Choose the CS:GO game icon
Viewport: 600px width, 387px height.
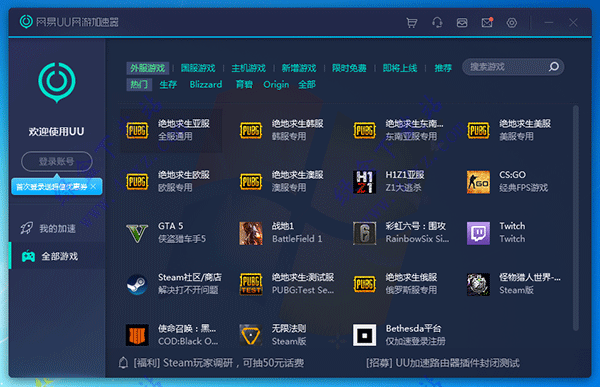coord(478,182)
